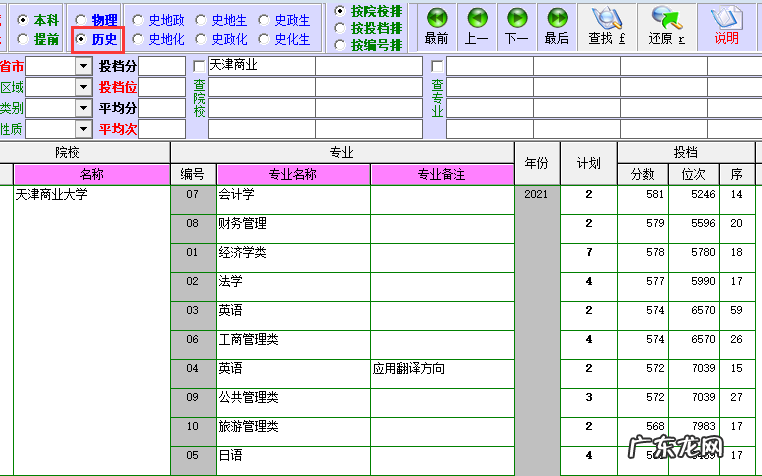This screenshot has width=762, height=476.
Task: Click the 计划 column header
Action: click(x=589, y=163)
